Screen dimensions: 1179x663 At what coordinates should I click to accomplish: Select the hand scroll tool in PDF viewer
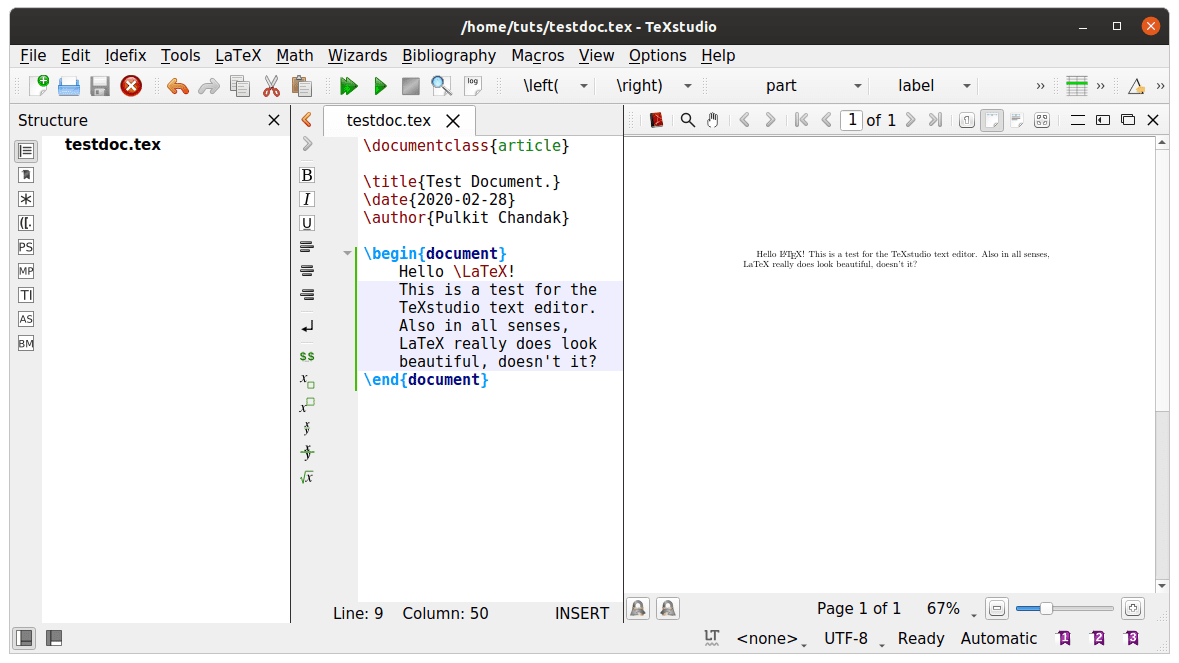pos(713,120)
